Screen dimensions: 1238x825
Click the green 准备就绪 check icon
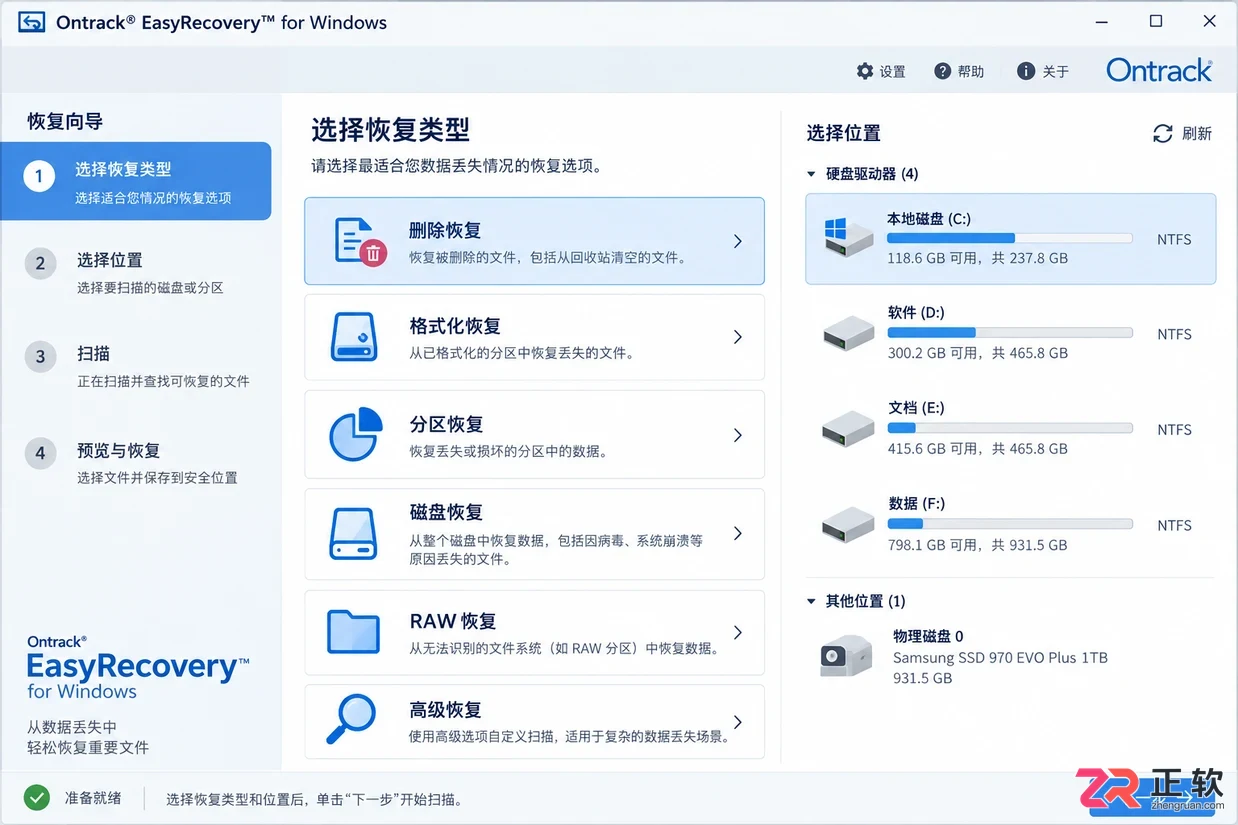(x=37, y=797)
